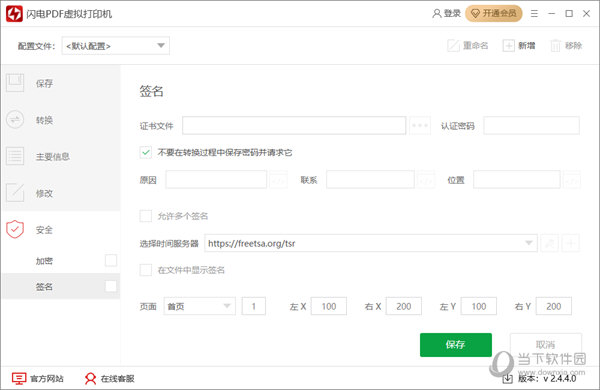Click the 左 X field with 100
Image resolution: width=600 pixels, height=390 pixels.
click(329, 306)
